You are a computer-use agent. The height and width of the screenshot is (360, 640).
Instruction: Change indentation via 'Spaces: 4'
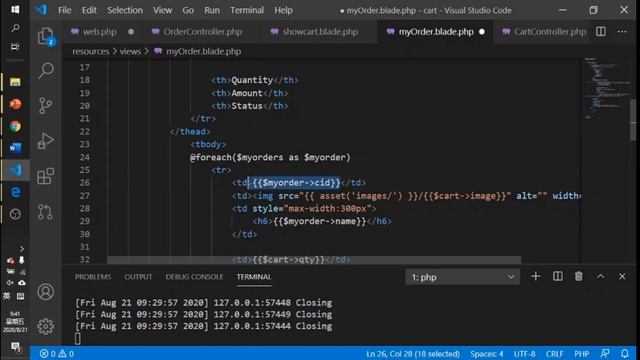point(487,353)
